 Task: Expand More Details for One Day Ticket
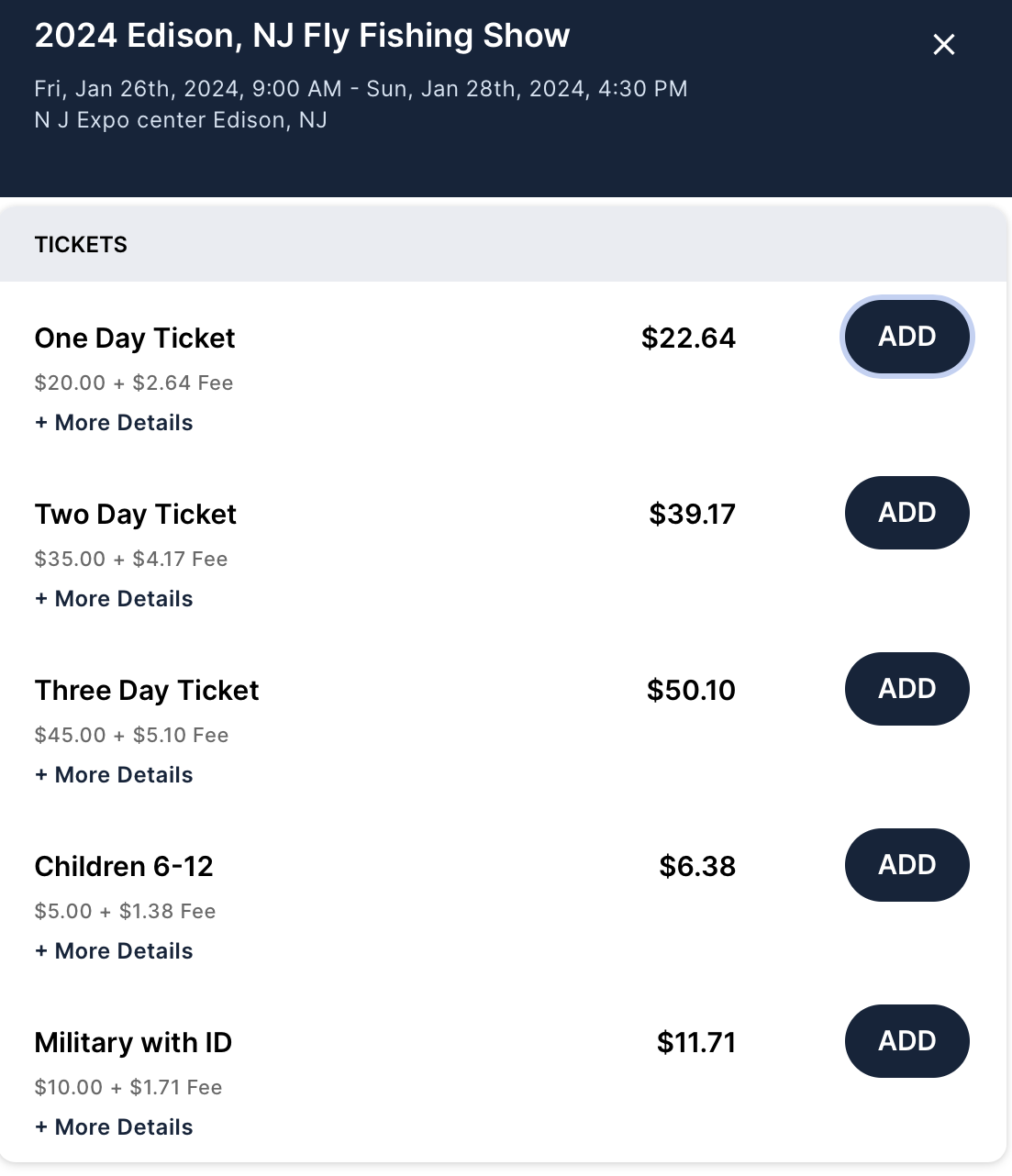coord(114,423)
